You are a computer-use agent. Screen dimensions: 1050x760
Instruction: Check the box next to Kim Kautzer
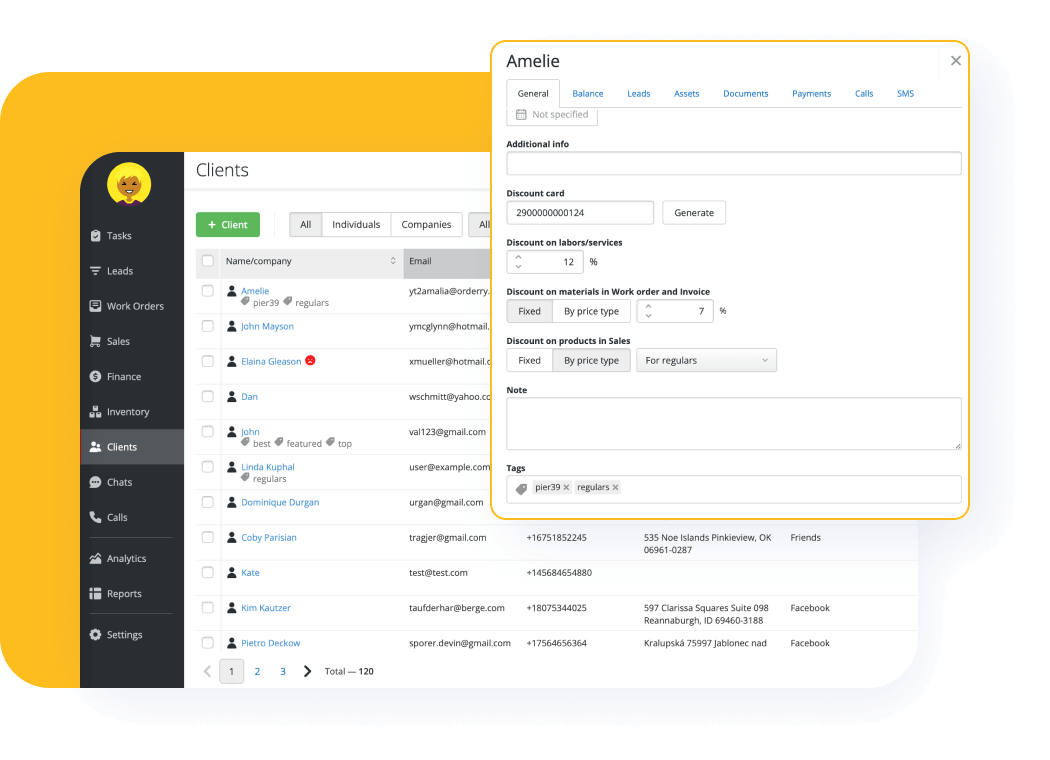(x=208, y=608)
